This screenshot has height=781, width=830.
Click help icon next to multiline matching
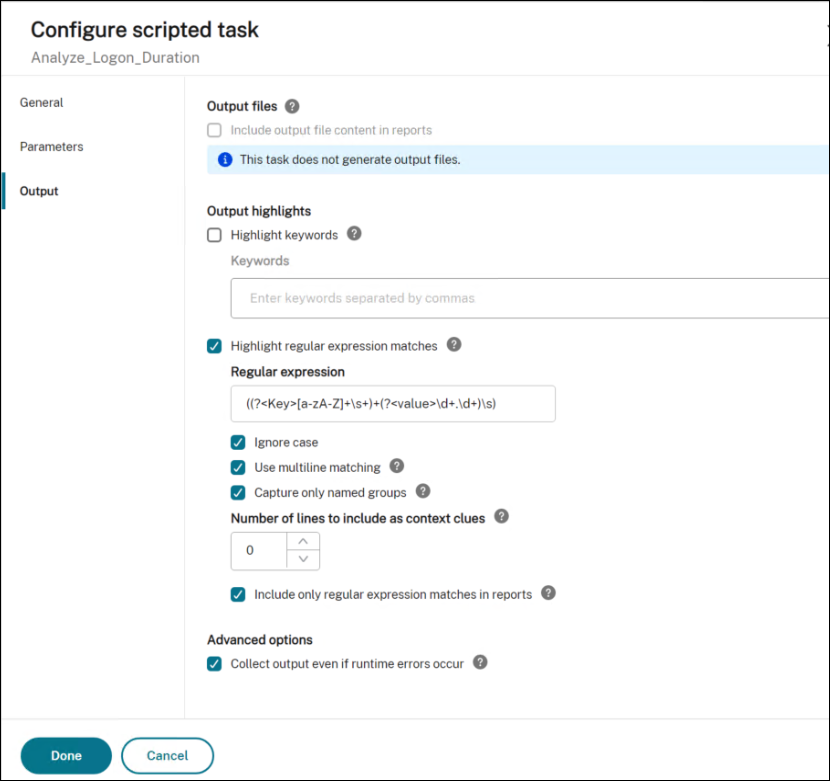(397, 466)
